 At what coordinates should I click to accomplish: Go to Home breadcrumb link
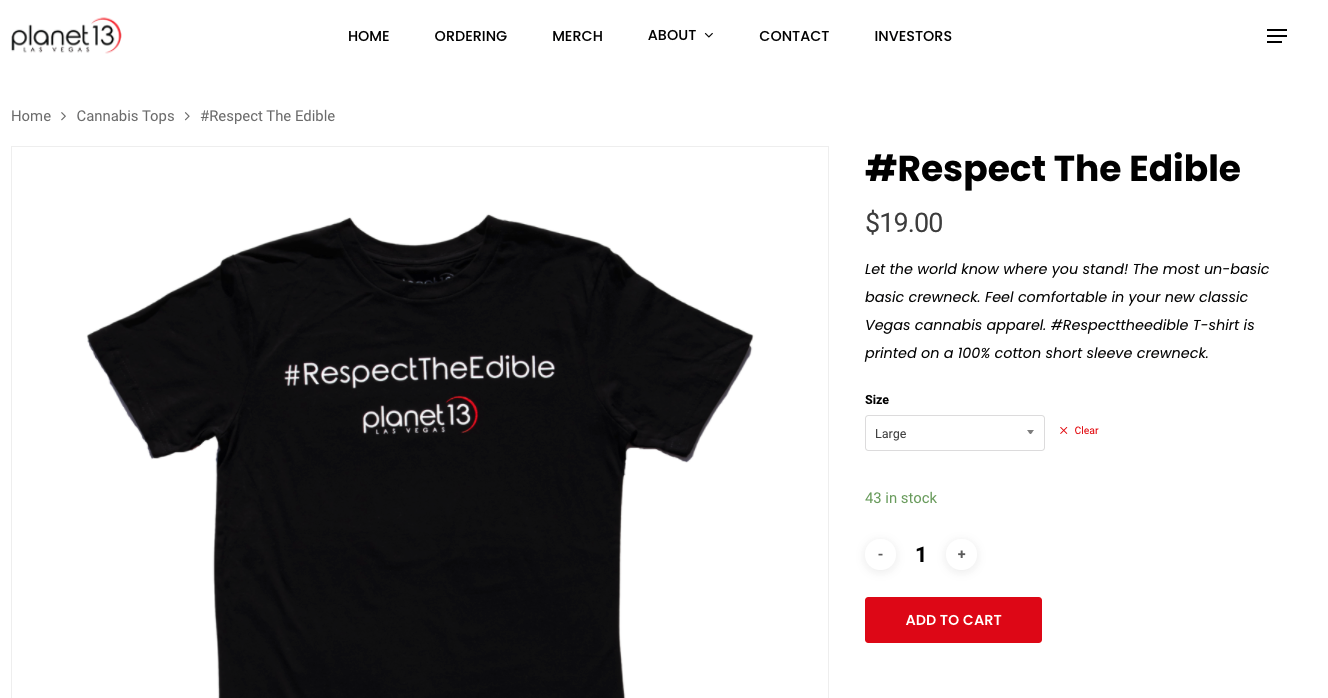pyautogui.click(x=31, y=116)
